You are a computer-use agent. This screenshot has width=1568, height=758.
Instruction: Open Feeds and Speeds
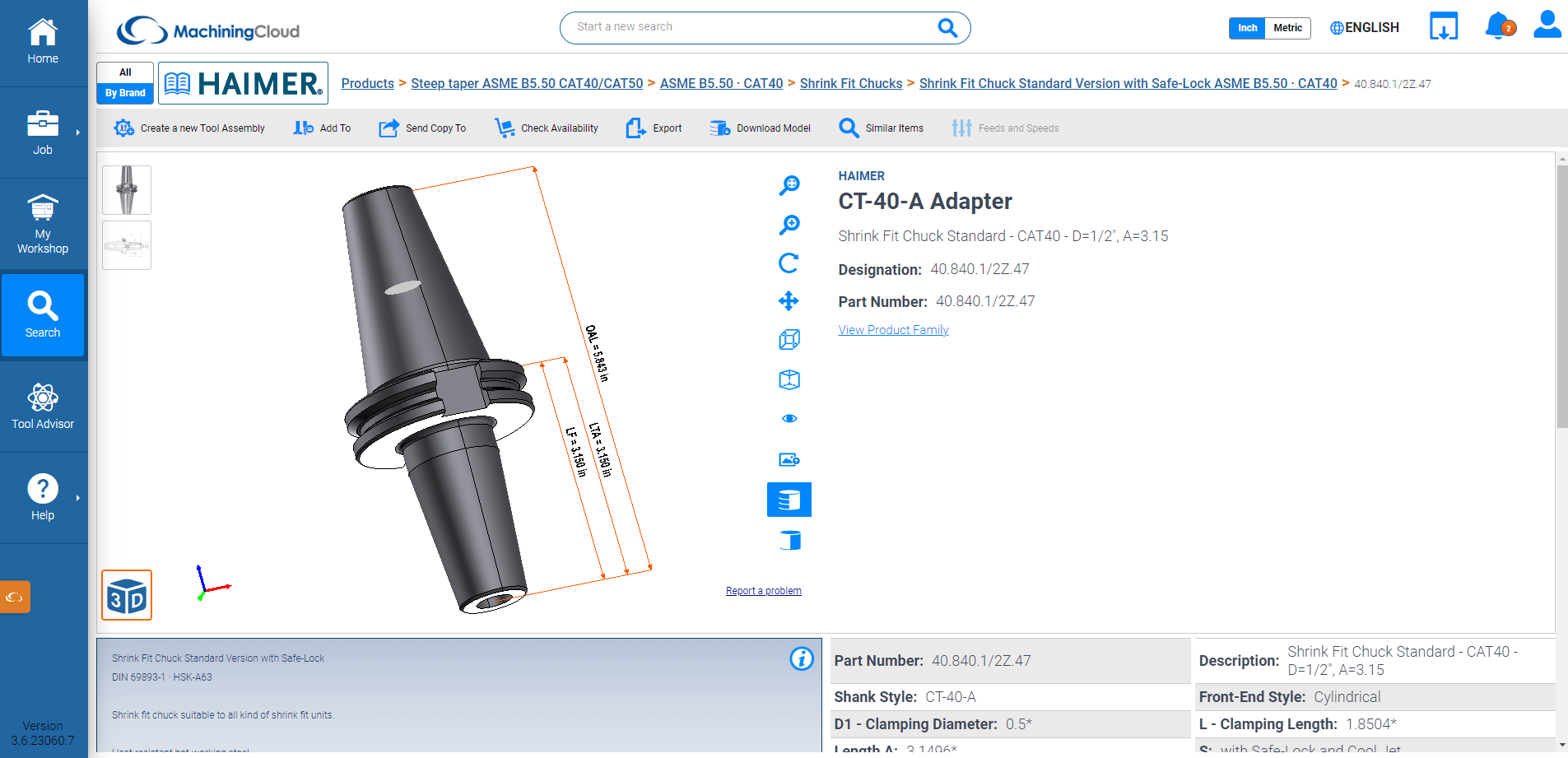1005,128
